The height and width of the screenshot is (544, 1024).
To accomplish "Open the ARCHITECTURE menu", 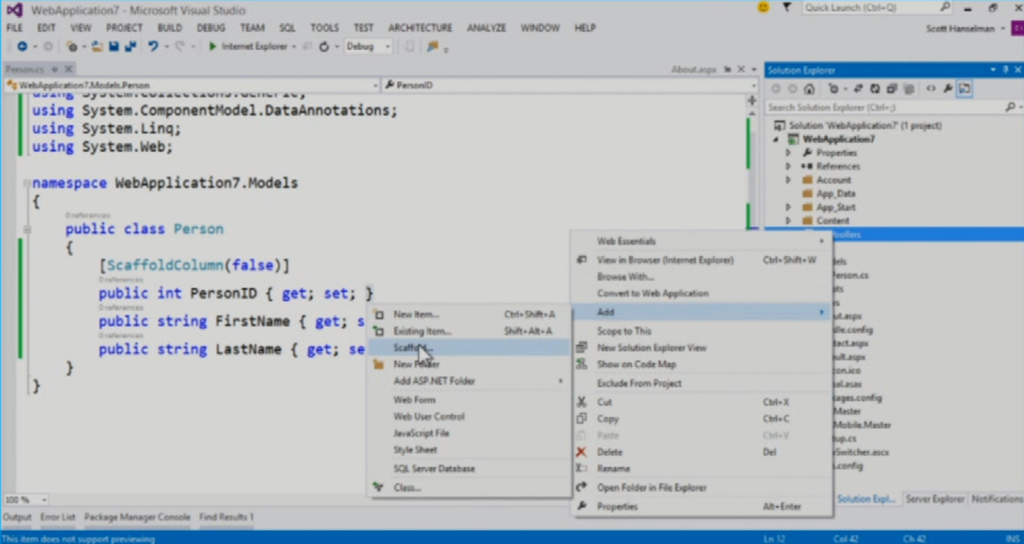I will [420, 27].
